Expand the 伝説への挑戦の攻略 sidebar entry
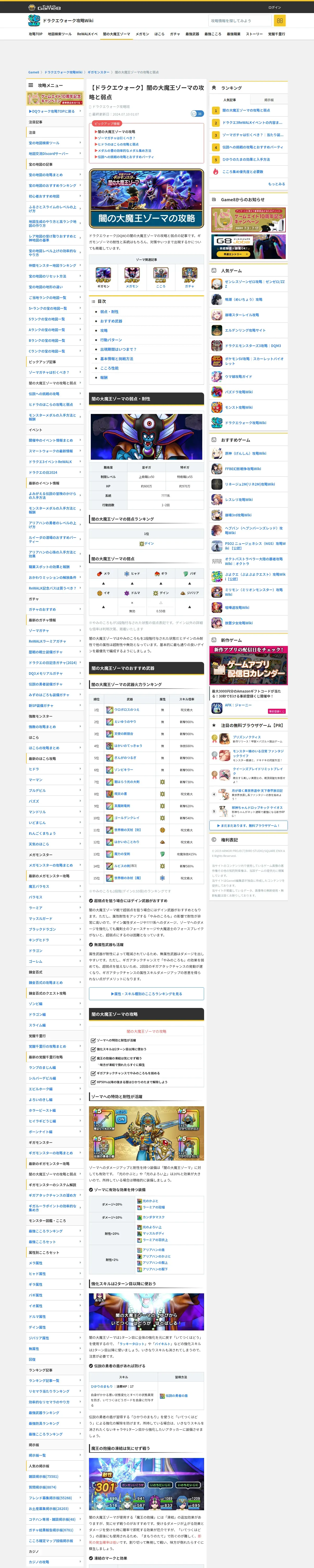The width and height of the screenshot is (314, 1568). pyautogui.click(x=55, y=394)
